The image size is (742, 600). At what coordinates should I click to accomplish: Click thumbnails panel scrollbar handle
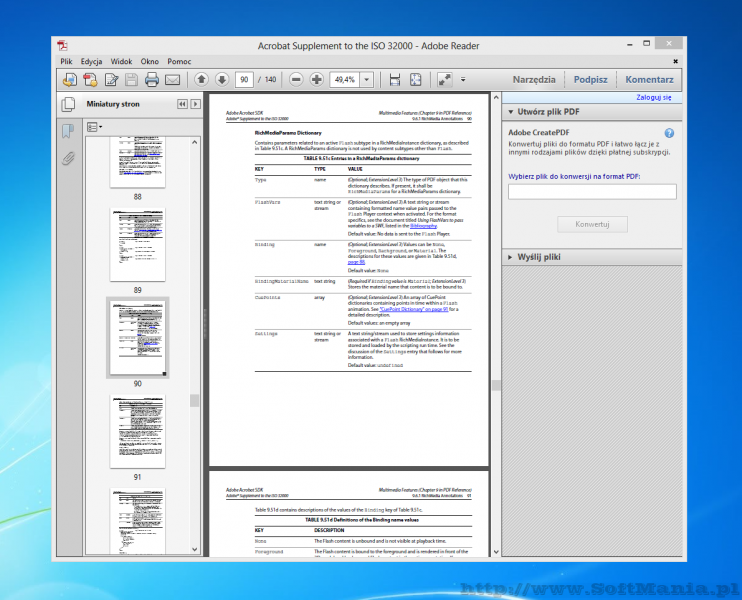(194, 401)
